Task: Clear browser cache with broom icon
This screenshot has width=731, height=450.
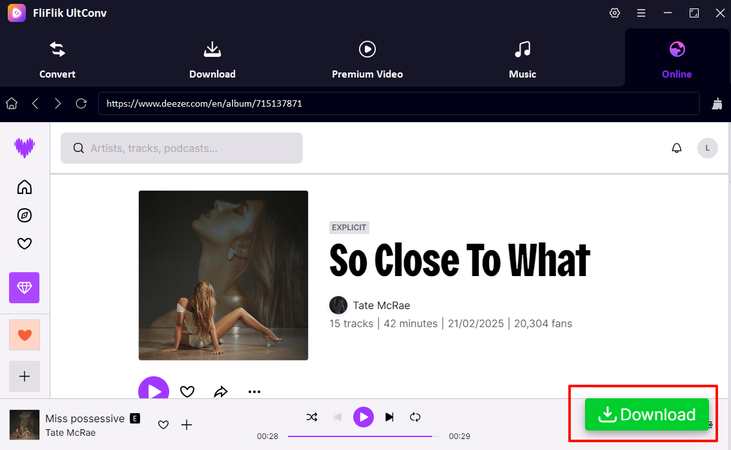Action: pos(717,104)
